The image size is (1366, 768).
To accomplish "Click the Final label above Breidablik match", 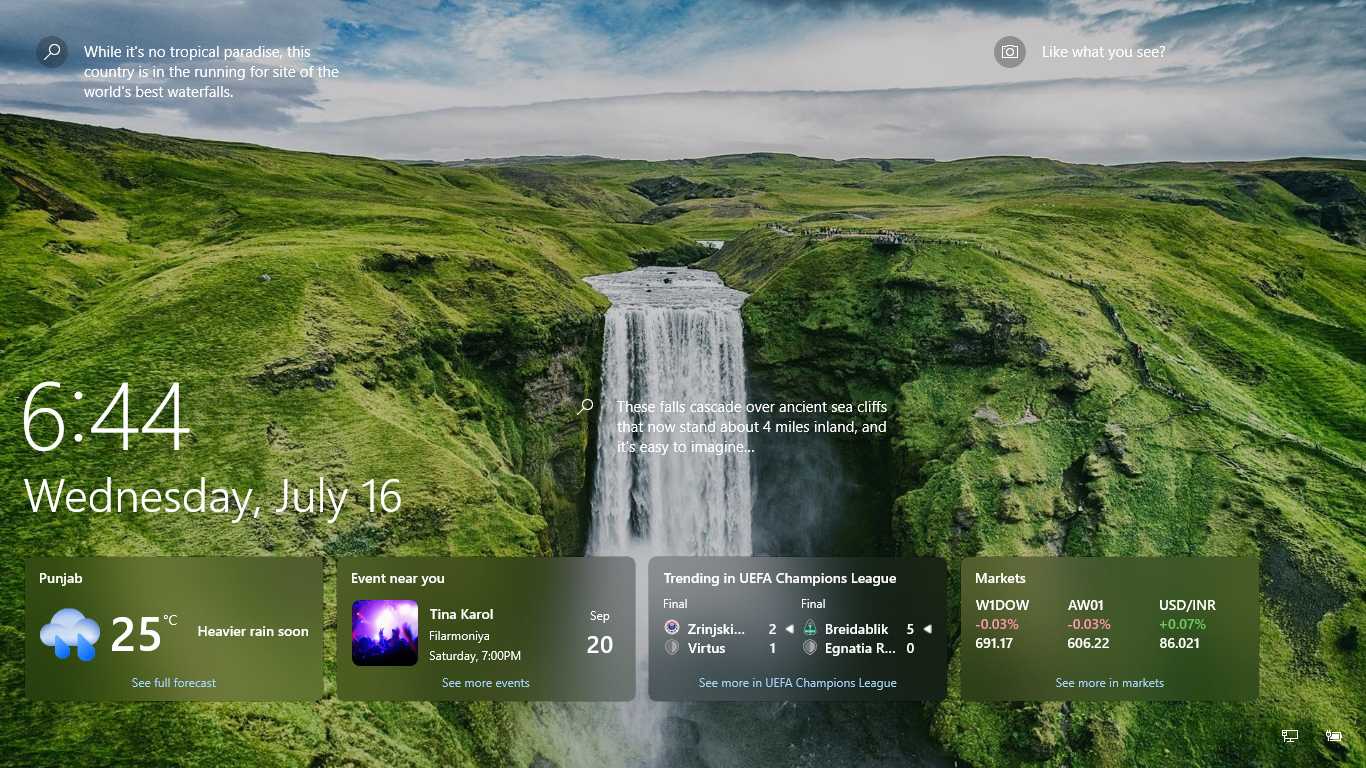I will pos(813,604).
